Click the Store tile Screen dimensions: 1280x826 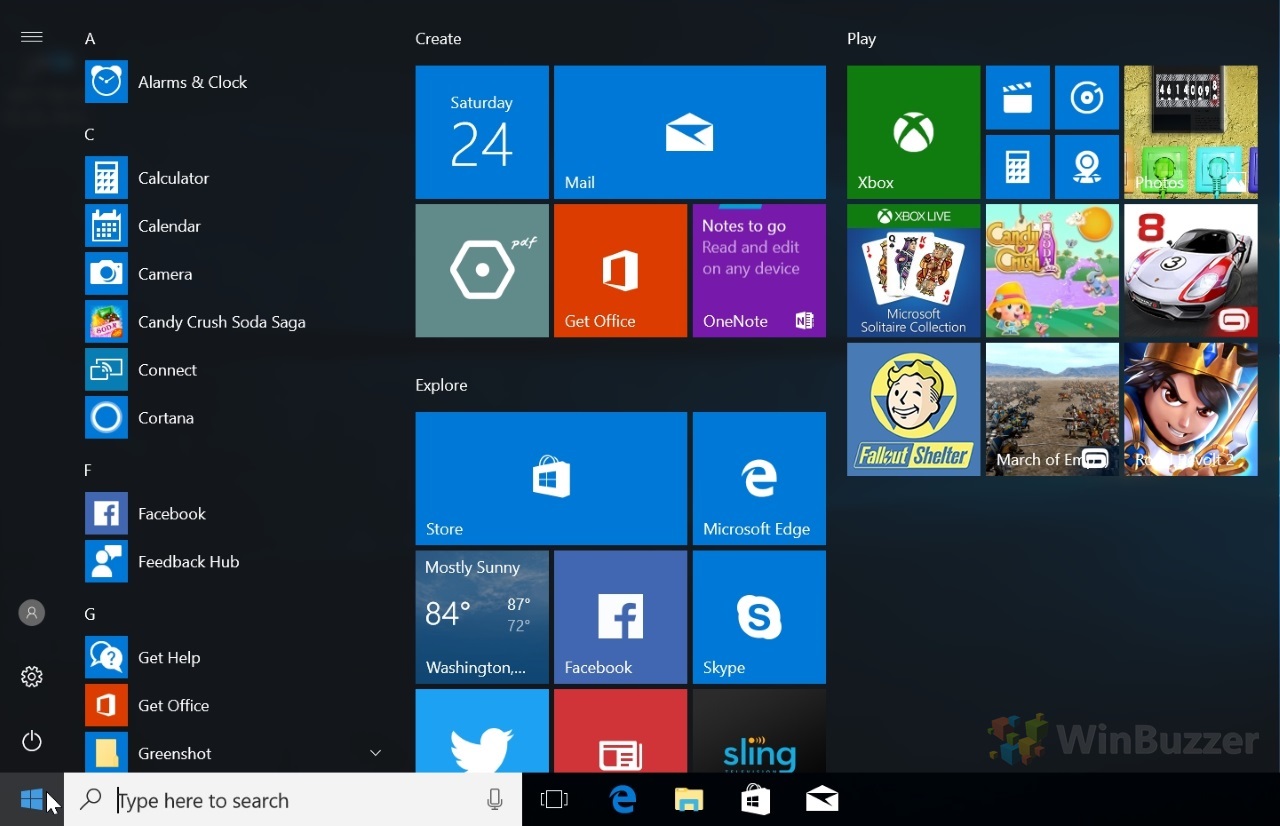pyautogui.click(x=551, y=478)
